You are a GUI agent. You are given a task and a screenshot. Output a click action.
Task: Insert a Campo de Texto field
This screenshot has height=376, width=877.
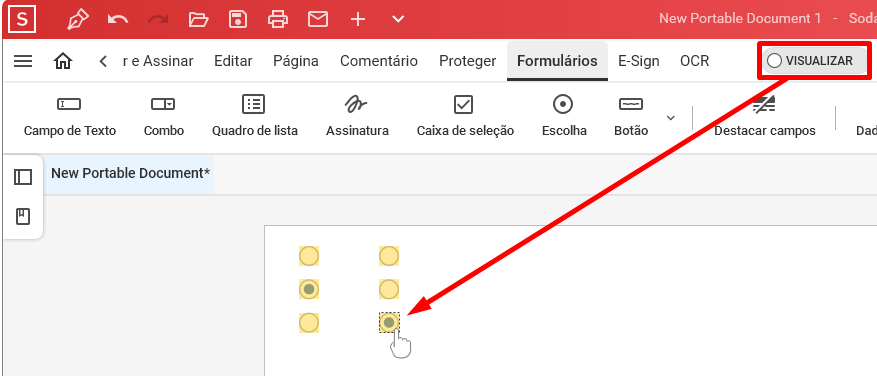coord(70,116)
